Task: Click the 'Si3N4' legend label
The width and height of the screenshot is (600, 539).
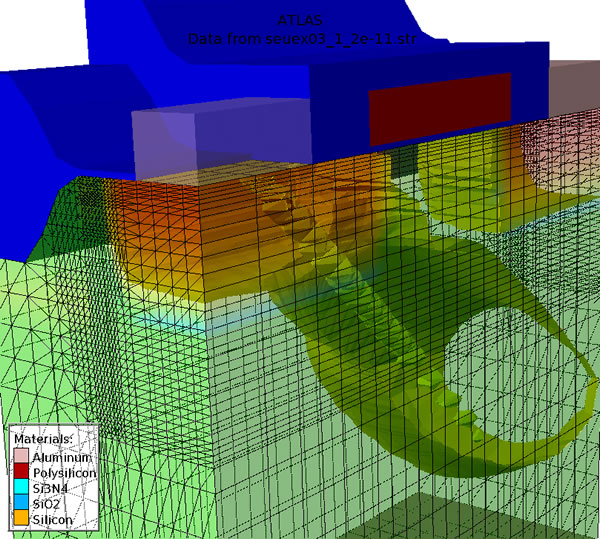Action: pyautogui.click(x=50, y=489)
